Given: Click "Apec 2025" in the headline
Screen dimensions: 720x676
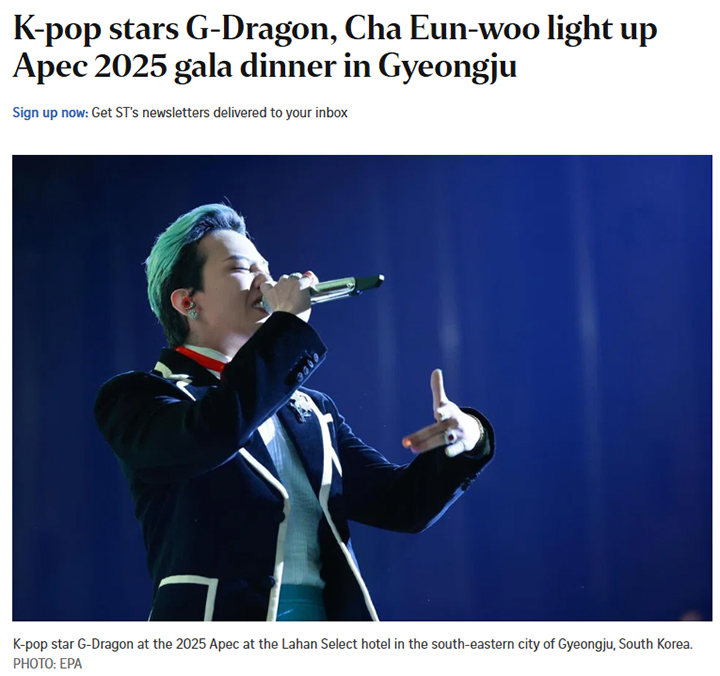Looking at the screenshot, I should 89,67.
